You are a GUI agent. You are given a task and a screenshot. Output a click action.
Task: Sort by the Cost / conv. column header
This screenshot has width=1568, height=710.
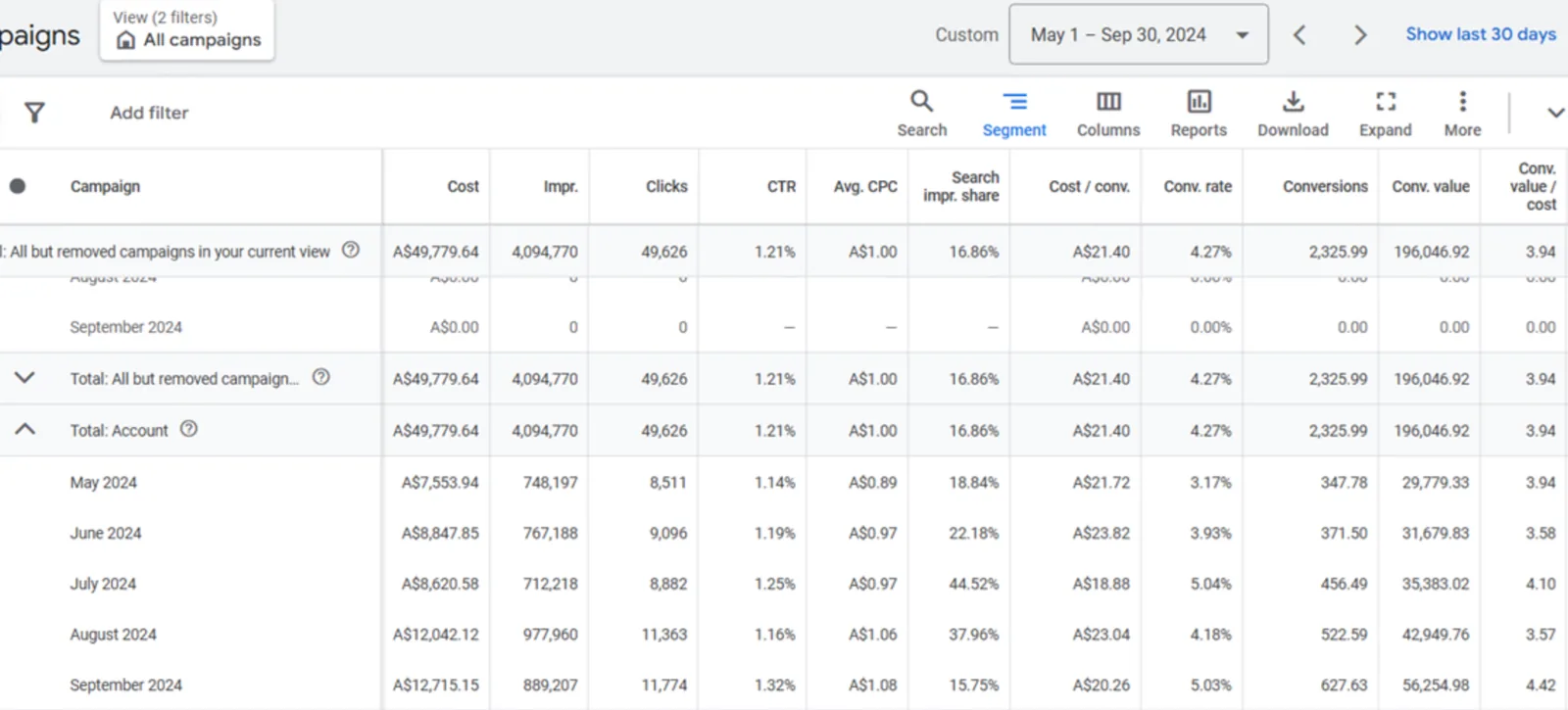click(x=1089, y=186)
